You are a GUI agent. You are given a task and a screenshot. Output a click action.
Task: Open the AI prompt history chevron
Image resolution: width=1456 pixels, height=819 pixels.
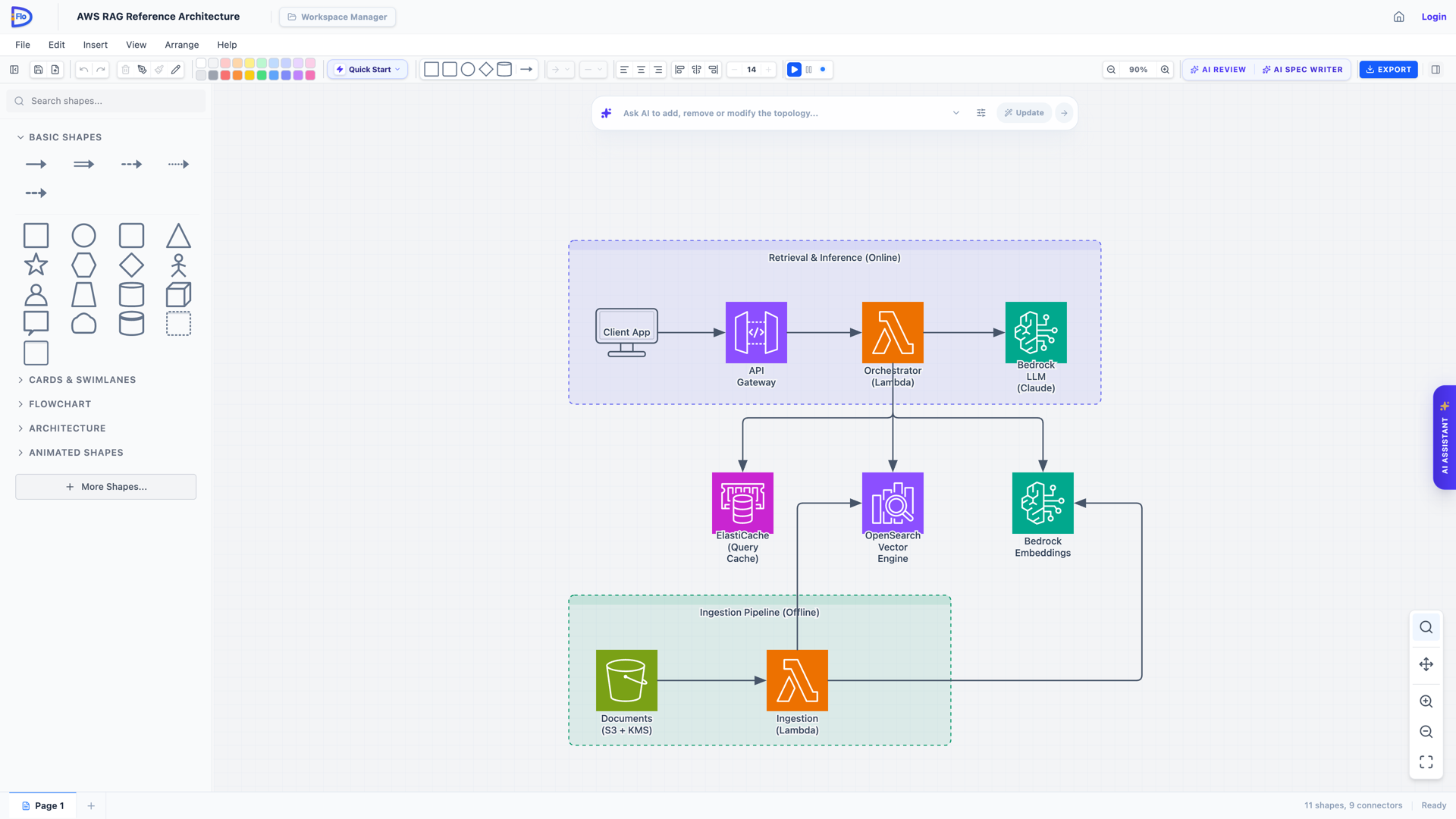coord(956,113)
